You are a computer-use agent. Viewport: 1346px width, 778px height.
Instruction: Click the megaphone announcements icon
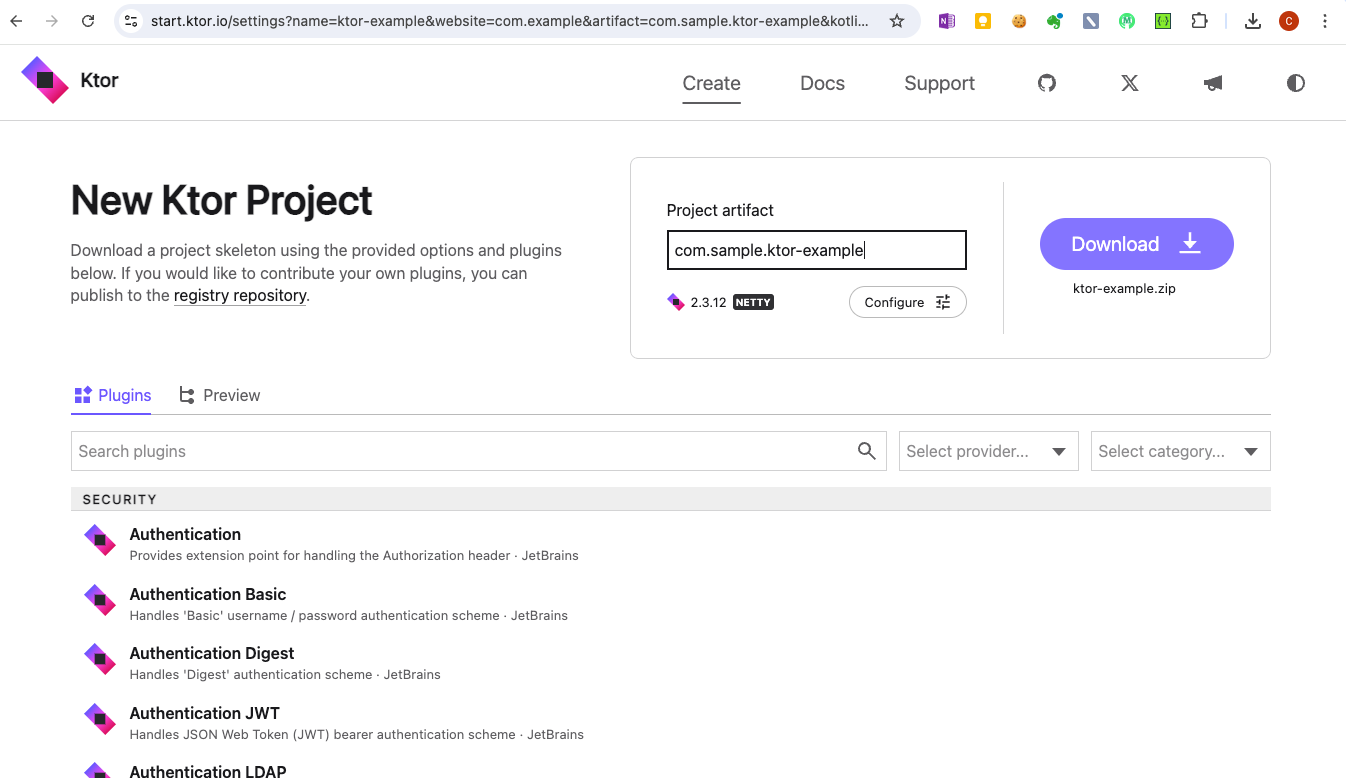point(1213,83)
